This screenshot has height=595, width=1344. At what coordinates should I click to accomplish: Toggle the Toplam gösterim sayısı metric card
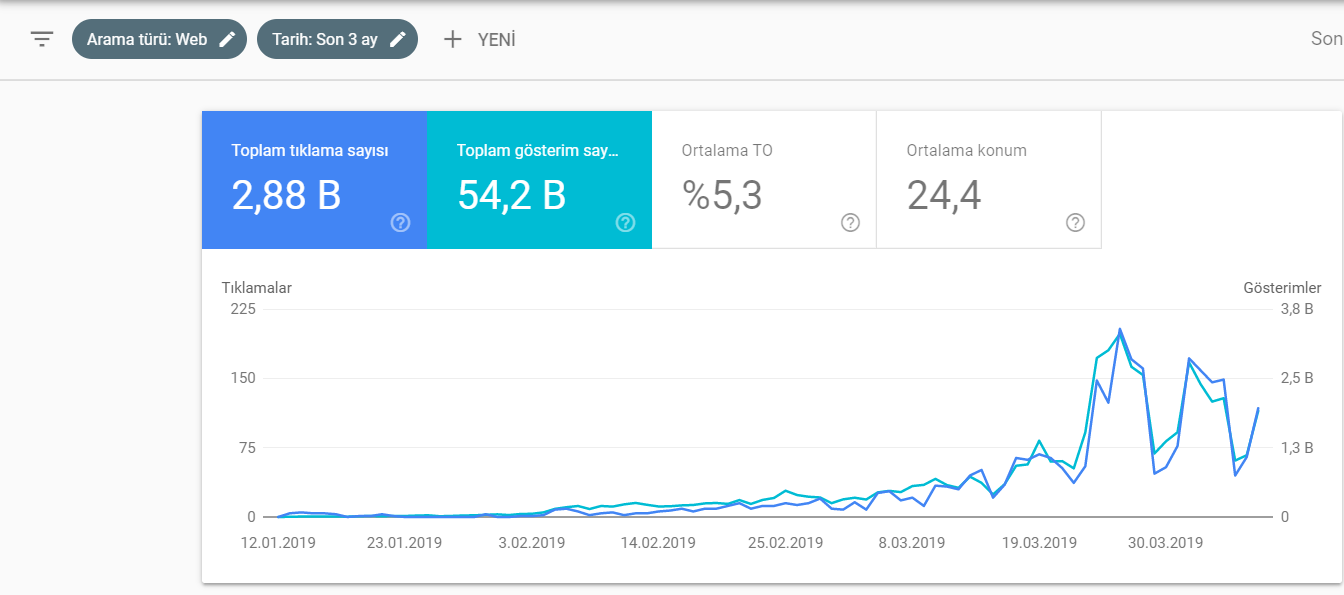click(539, 180)
